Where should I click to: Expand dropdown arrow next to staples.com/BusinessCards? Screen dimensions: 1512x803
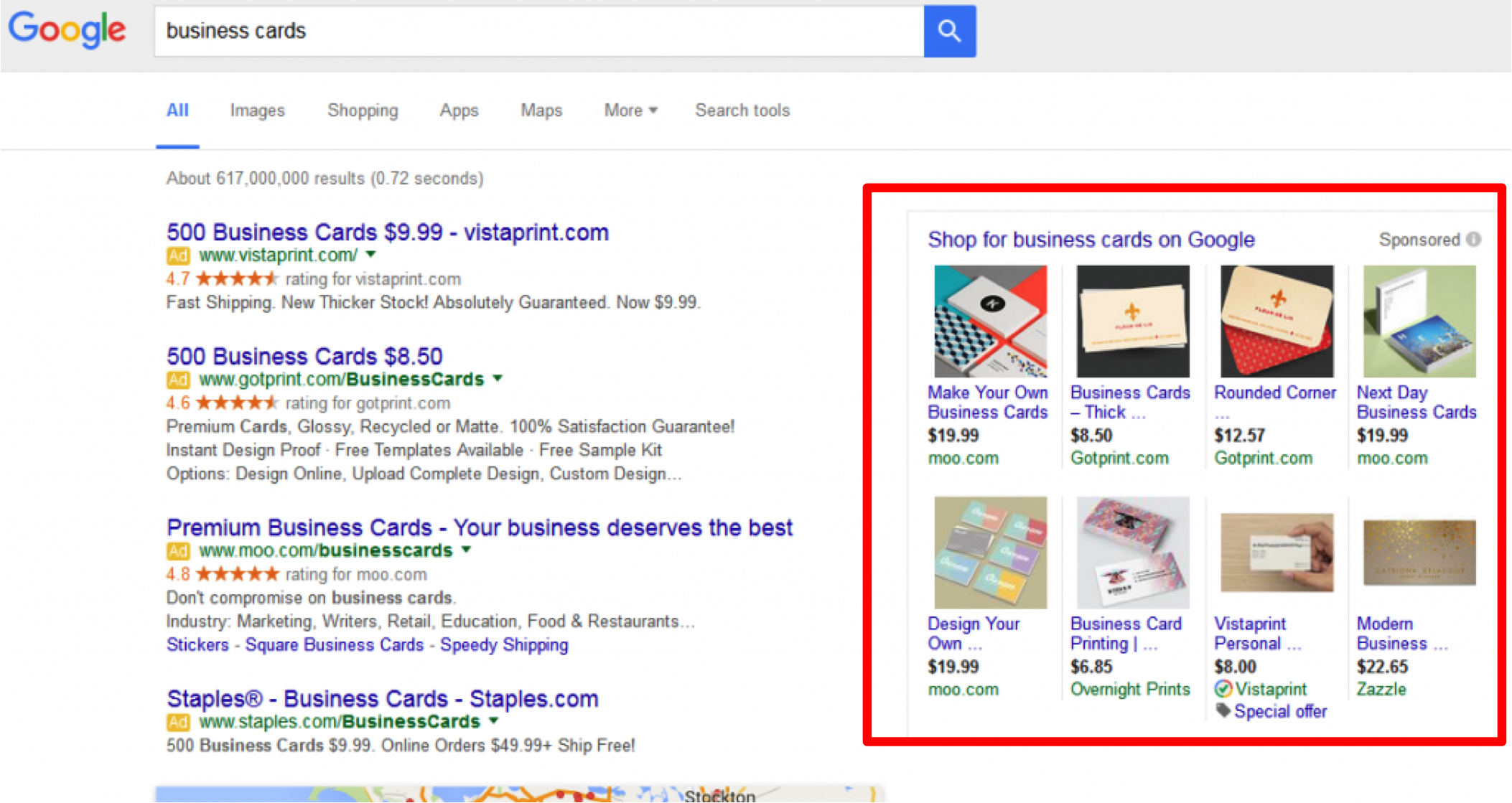pyautogui.click(x=494, y=721)
